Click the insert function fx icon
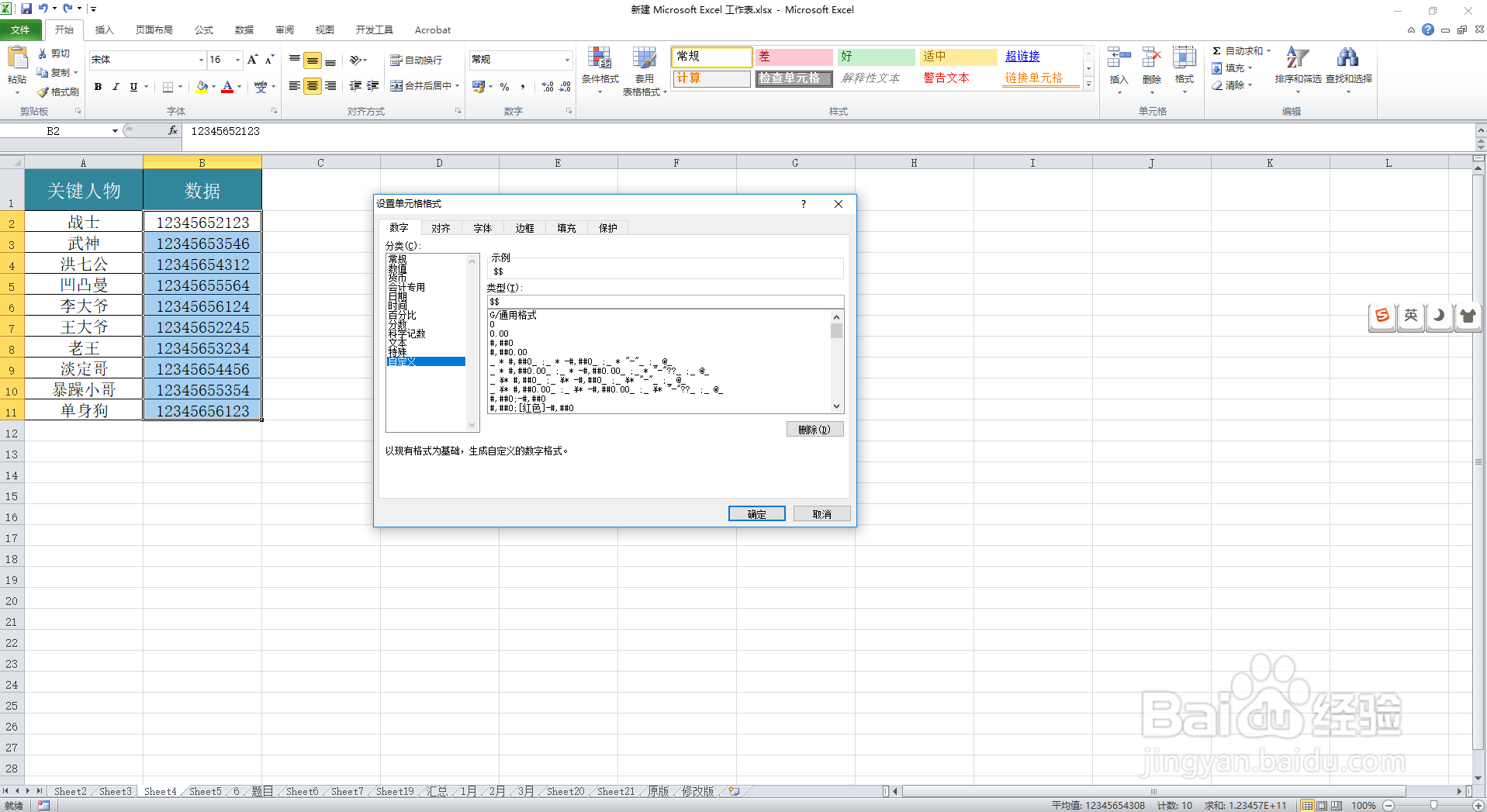 click(172, 130)
